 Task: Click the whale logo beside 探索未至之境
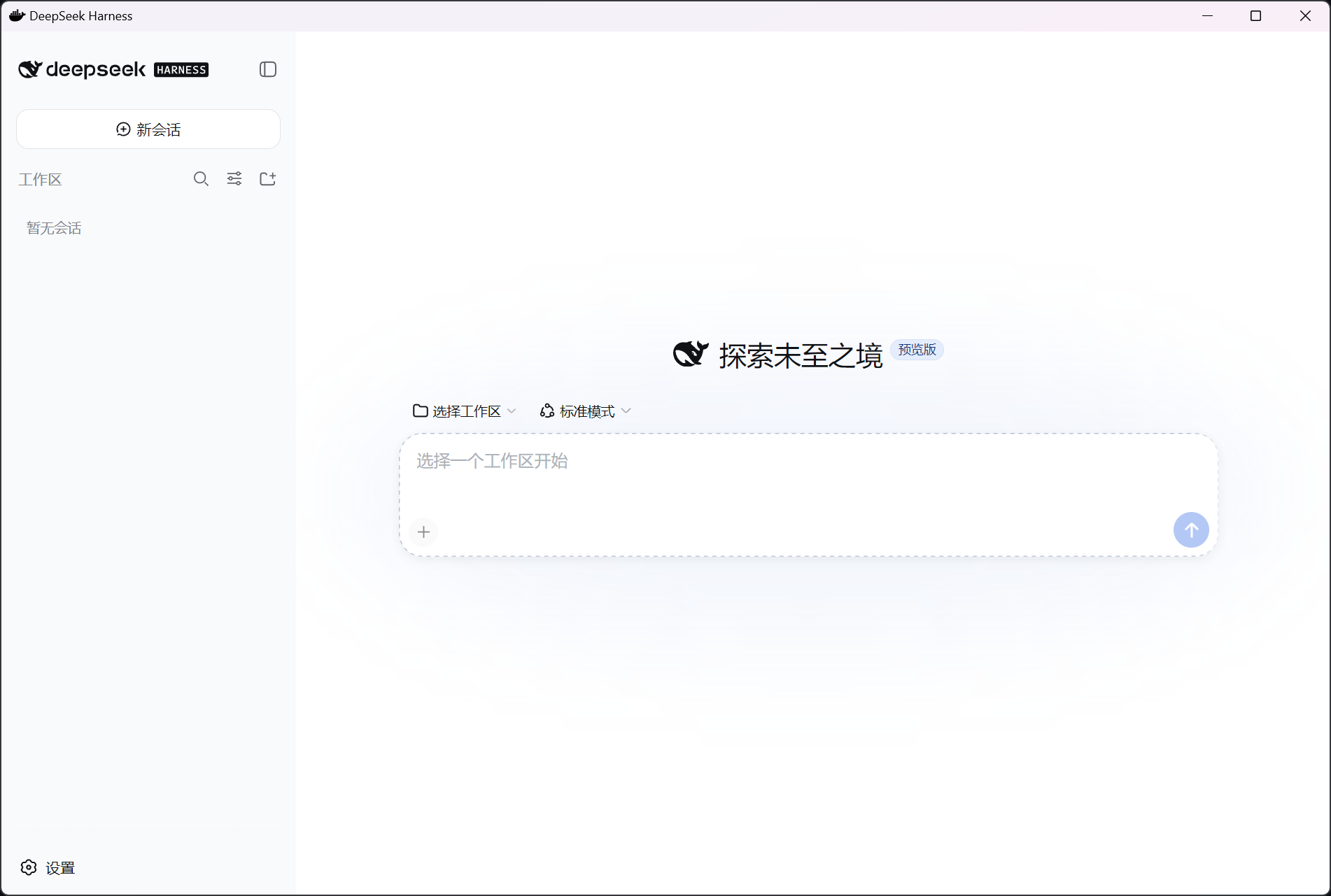point(691,354)
